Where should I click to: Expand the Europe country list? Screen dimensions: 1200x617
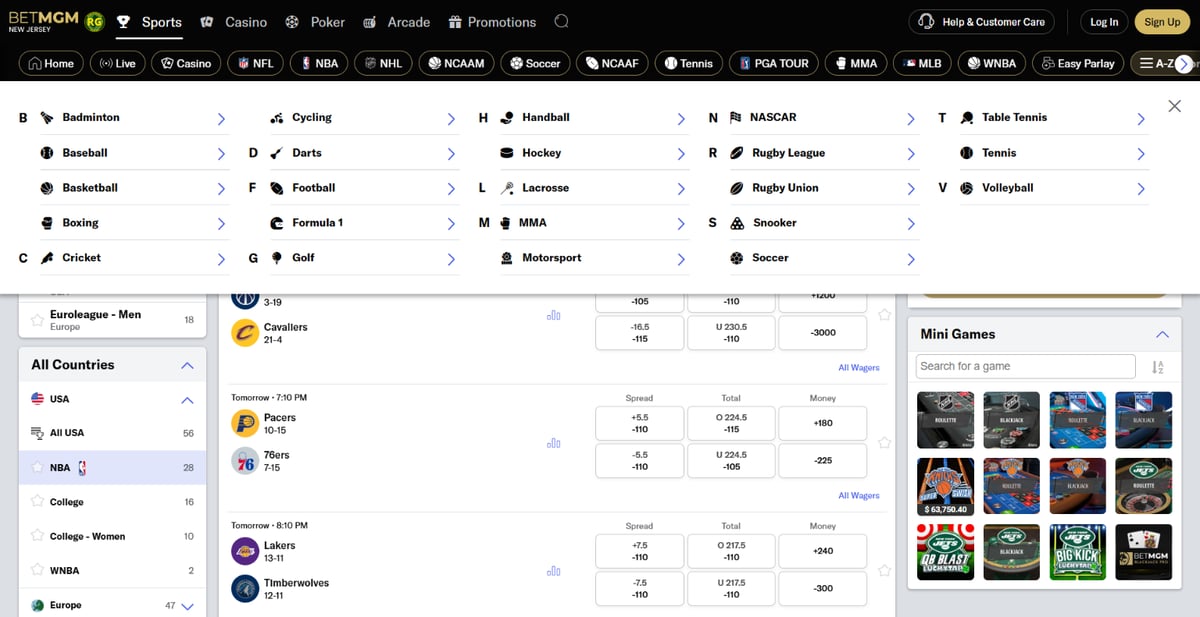(187, 606)
